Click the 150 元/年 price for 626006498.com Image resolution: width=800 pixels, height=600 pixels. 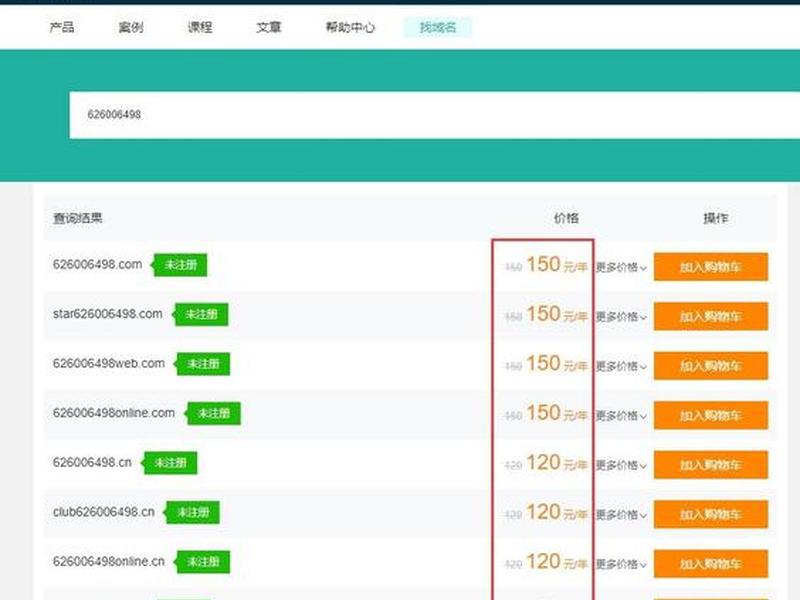(x=557, y=265)
